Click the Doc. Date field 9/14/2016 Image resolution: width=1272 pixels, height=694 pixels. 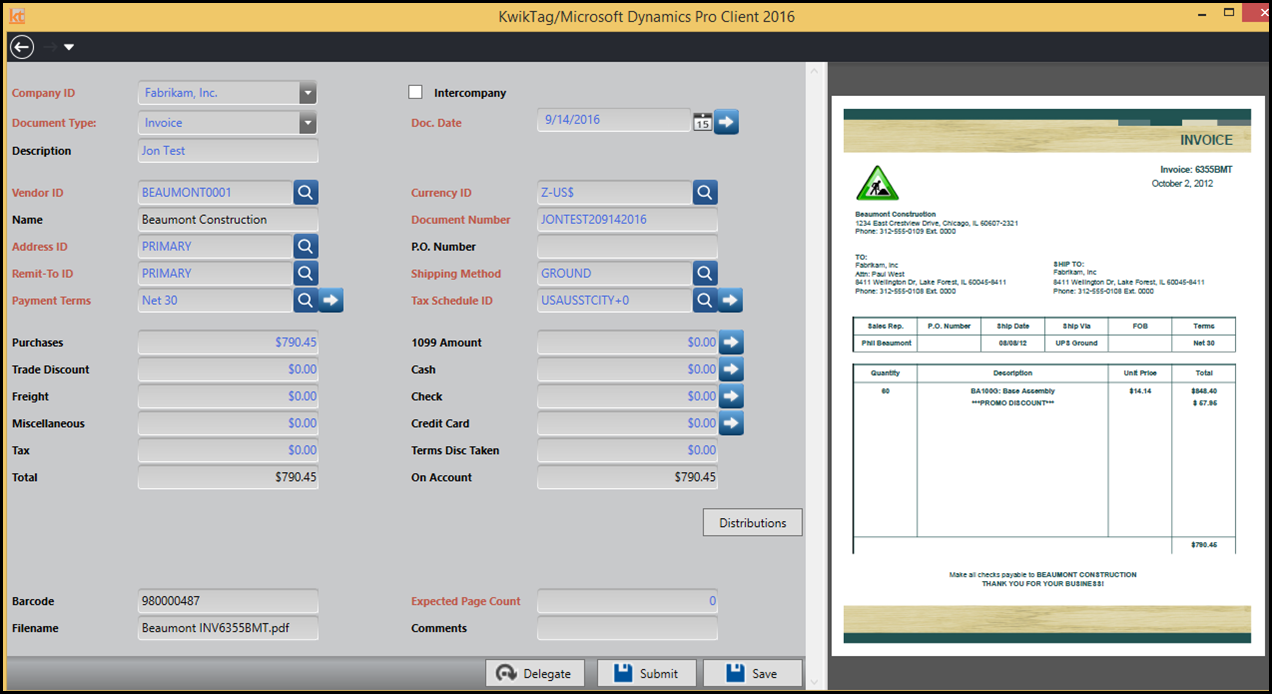pos(614,120)
